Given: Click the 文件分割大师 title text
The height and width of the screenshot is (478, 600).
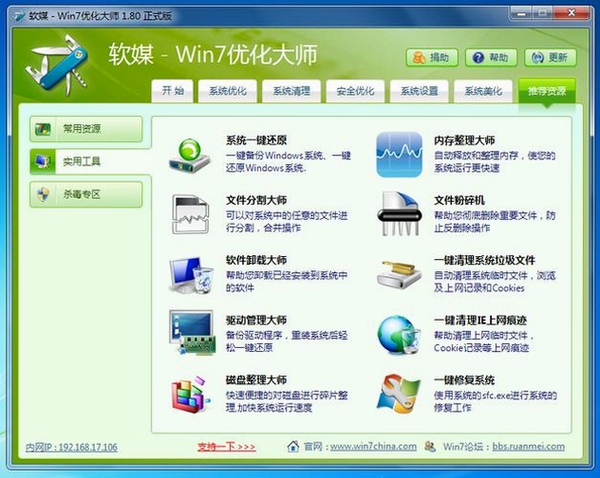Looking at the screenshot, I should tap(256, 200).
